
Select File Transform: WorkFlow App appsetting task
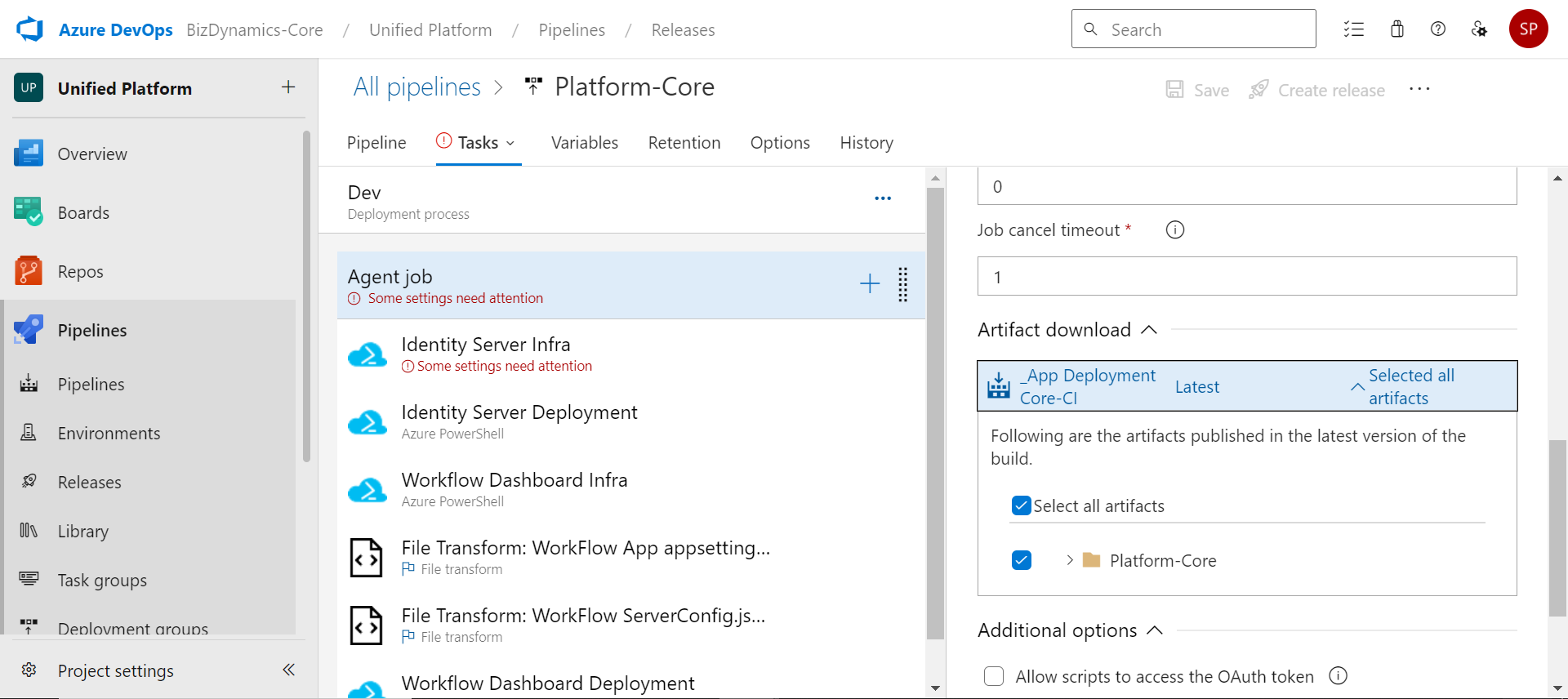point(631,558)
